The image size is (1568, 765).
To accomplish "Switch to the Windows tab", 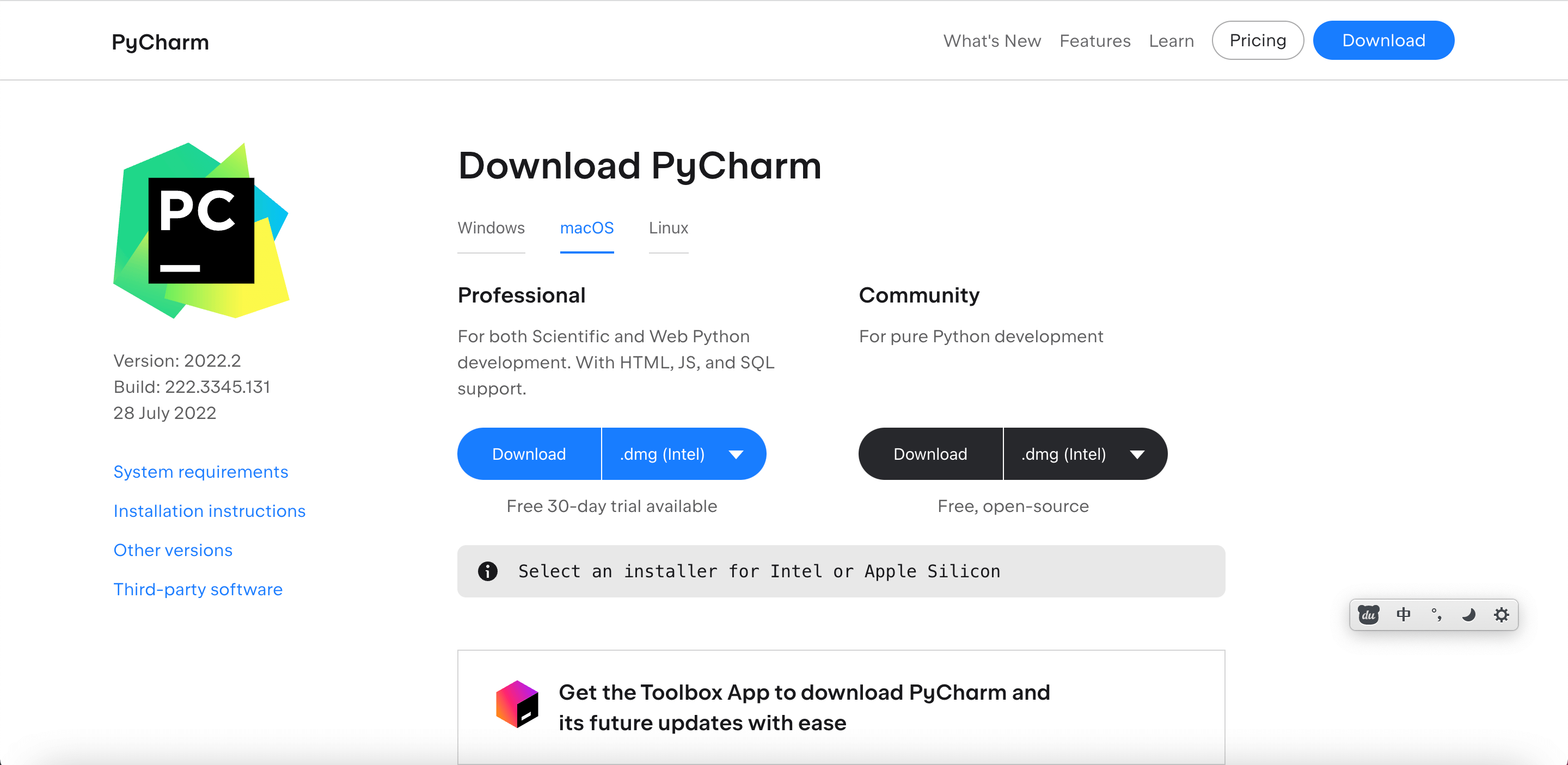I will click(x=491, y=228).
